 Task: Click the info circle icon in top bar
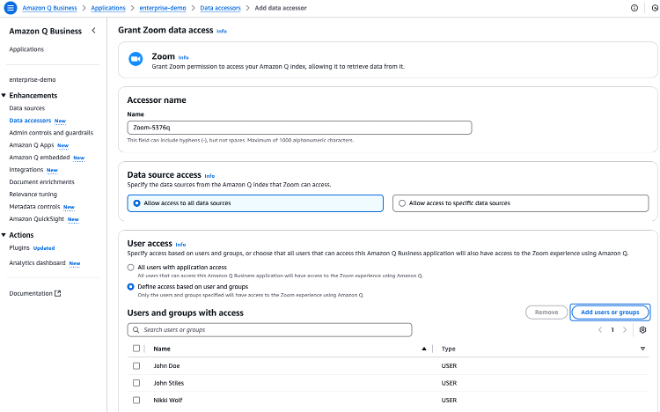click(634, 8)
